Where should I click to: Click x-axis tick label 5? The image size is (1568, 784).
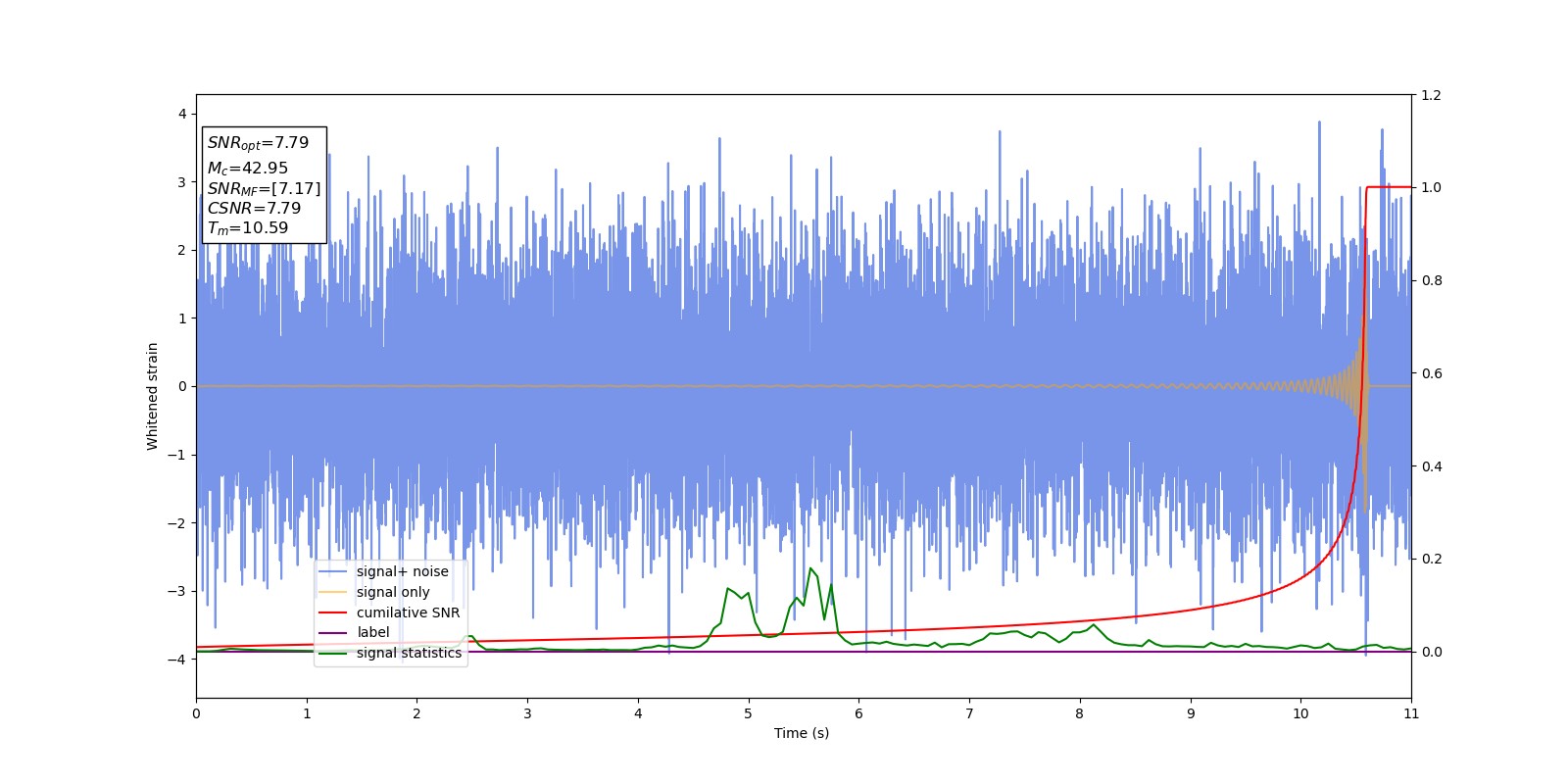[749, 713]
